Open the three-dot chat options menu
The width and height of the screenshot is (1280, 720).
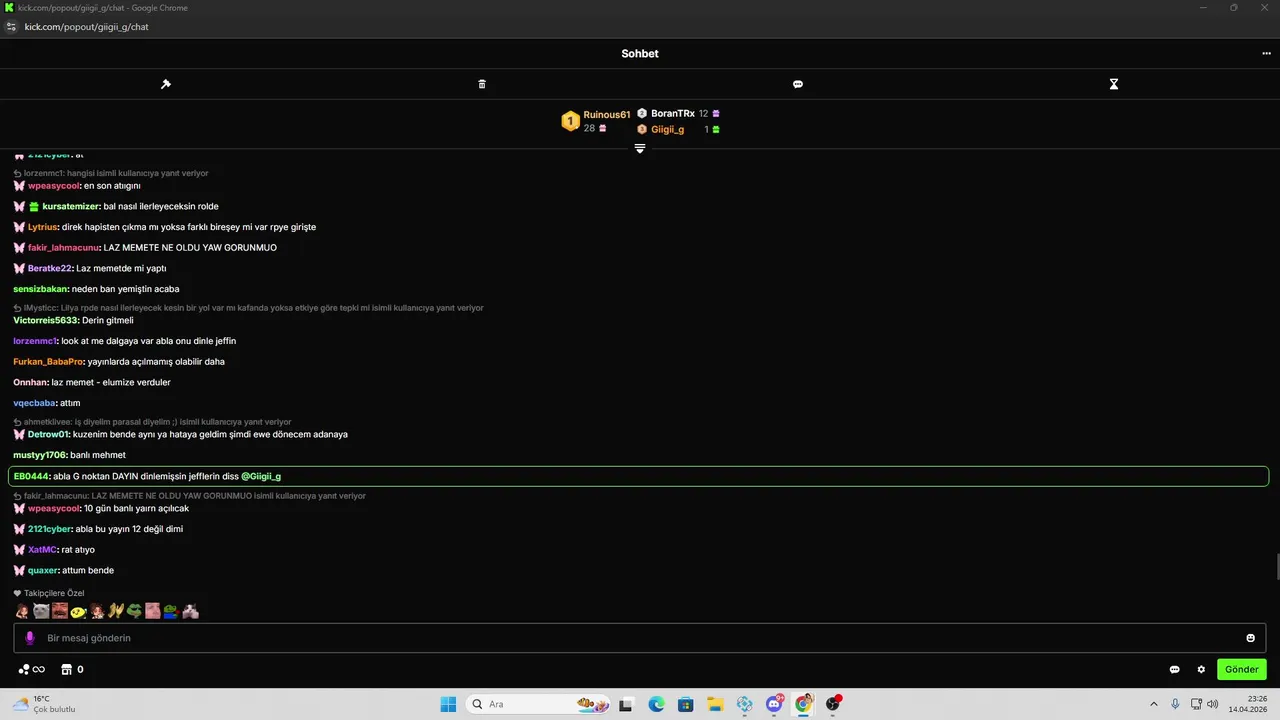coord(1266,54)
